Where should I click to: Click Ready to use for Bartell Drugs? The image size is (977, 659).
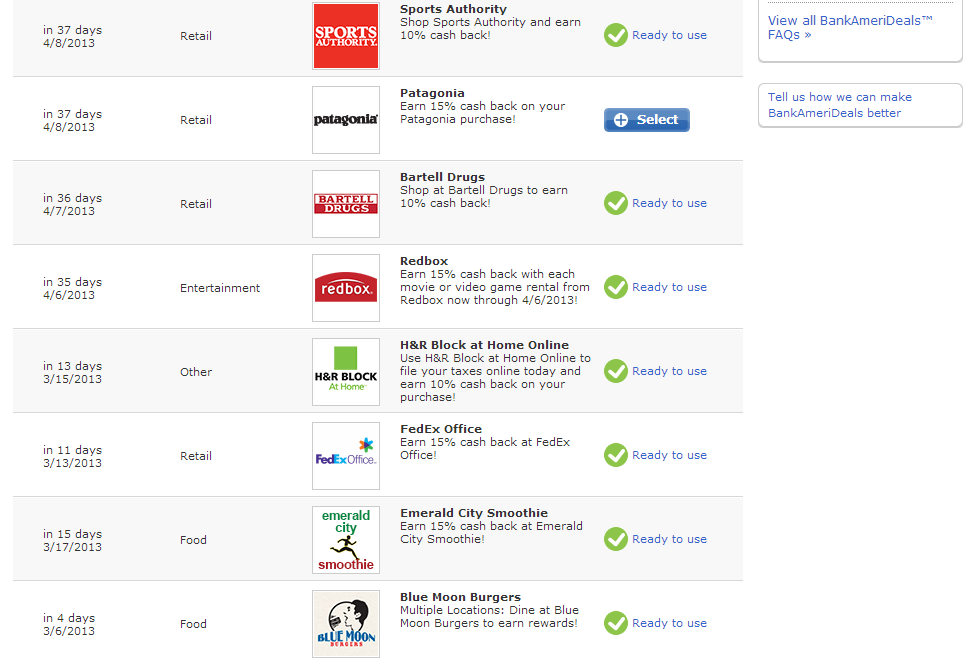pyautogui.click(x=669, y=203)
